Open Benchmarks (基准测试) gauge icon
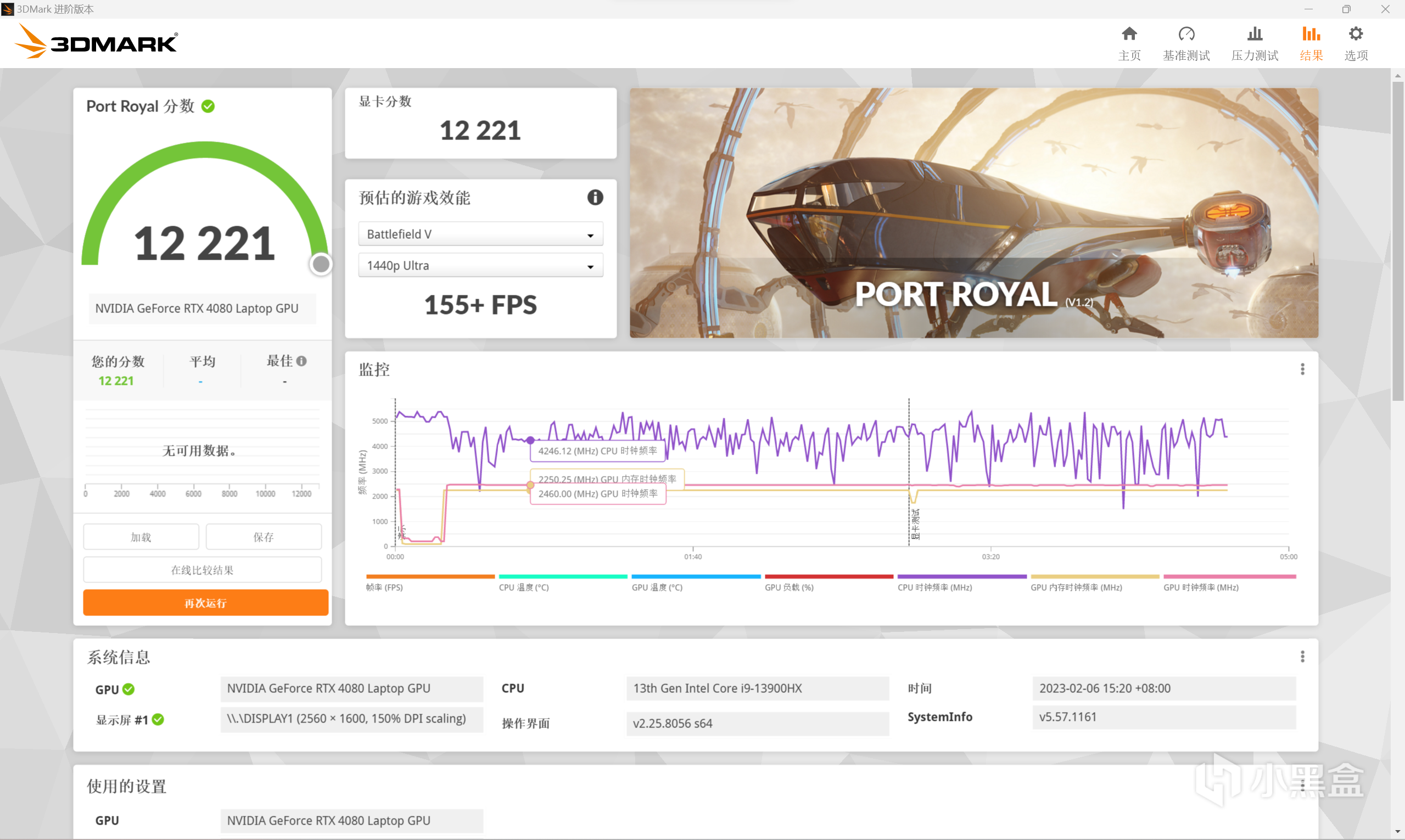Screen dimensions: 1405x840 pos(1186,34)
